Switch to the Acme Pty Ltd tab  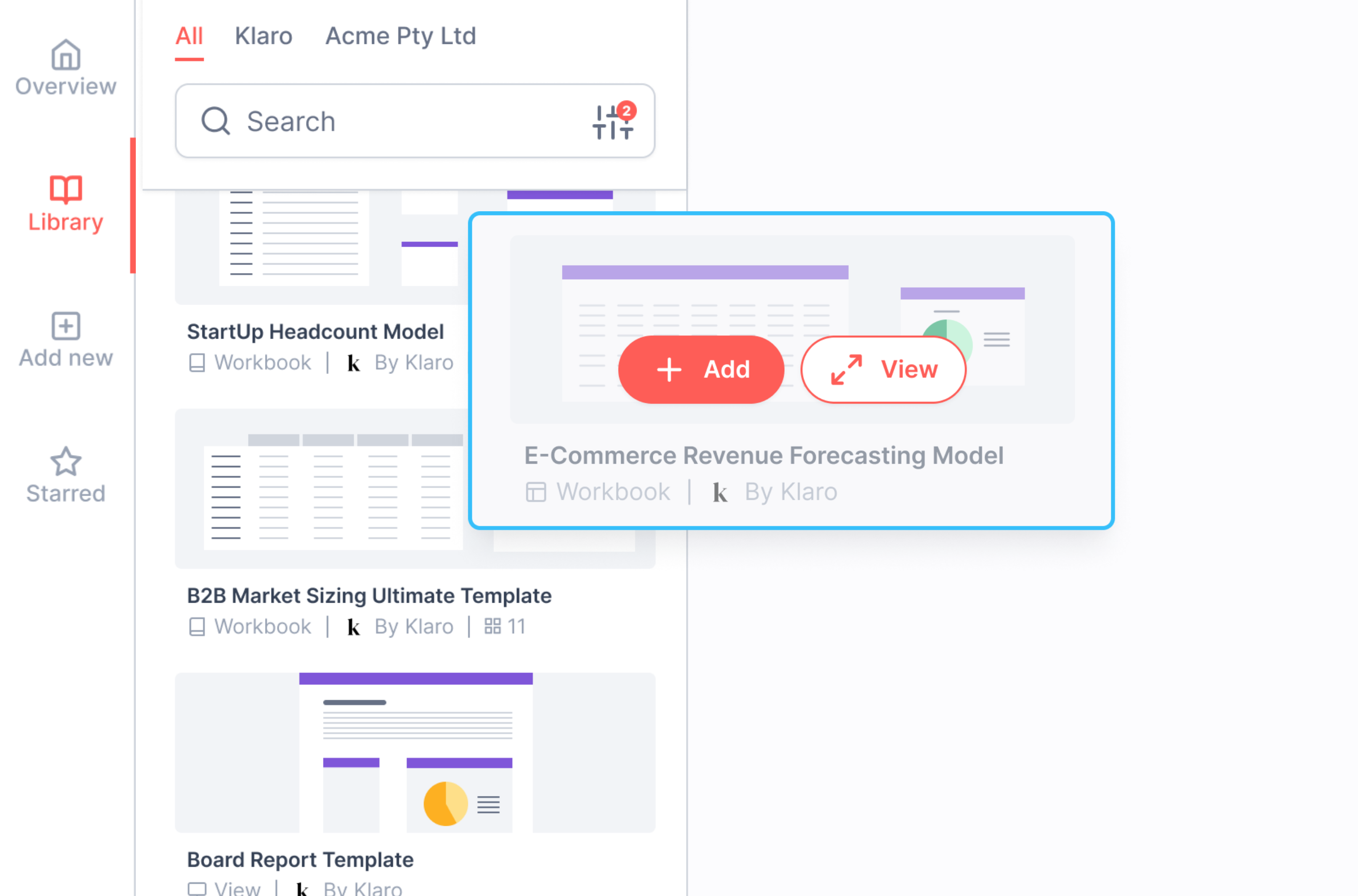[x=400, y=36]
